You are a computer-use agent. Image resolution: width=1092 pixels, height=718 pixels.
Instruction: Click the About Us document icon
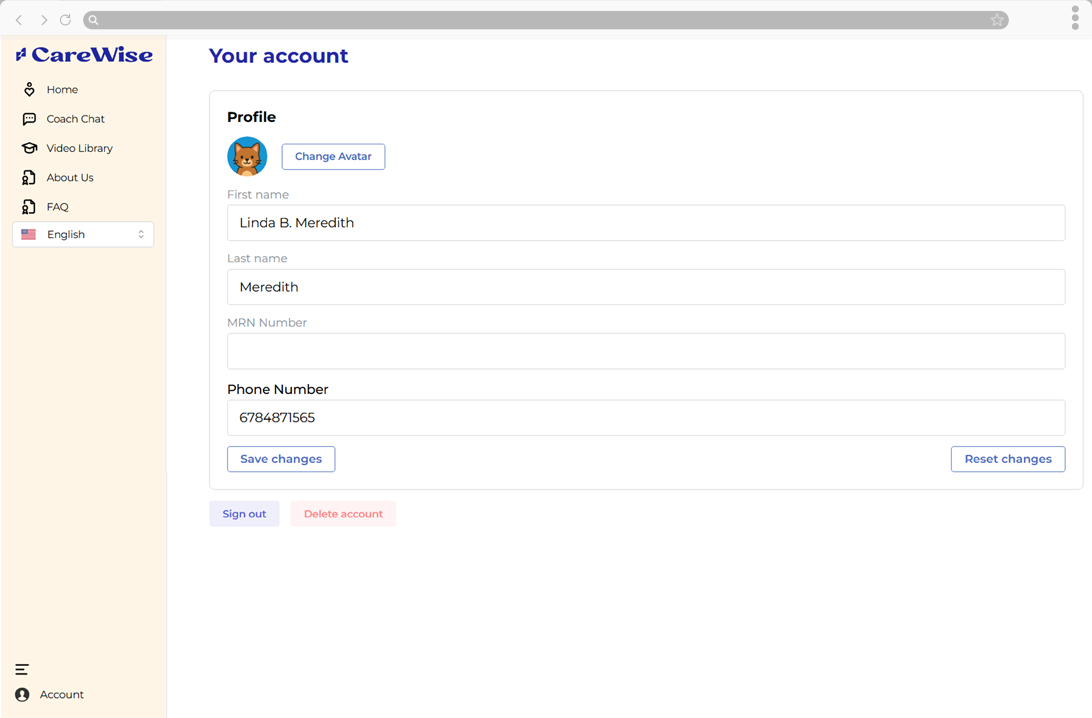pyautogui.click(x=29, y=178)
